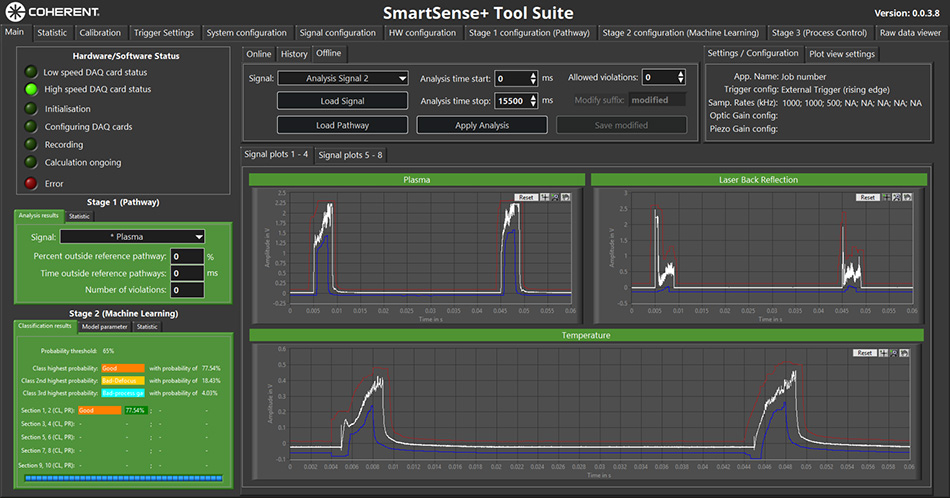Click the blue progress bar in Stage 2

(x=125, y=479)
